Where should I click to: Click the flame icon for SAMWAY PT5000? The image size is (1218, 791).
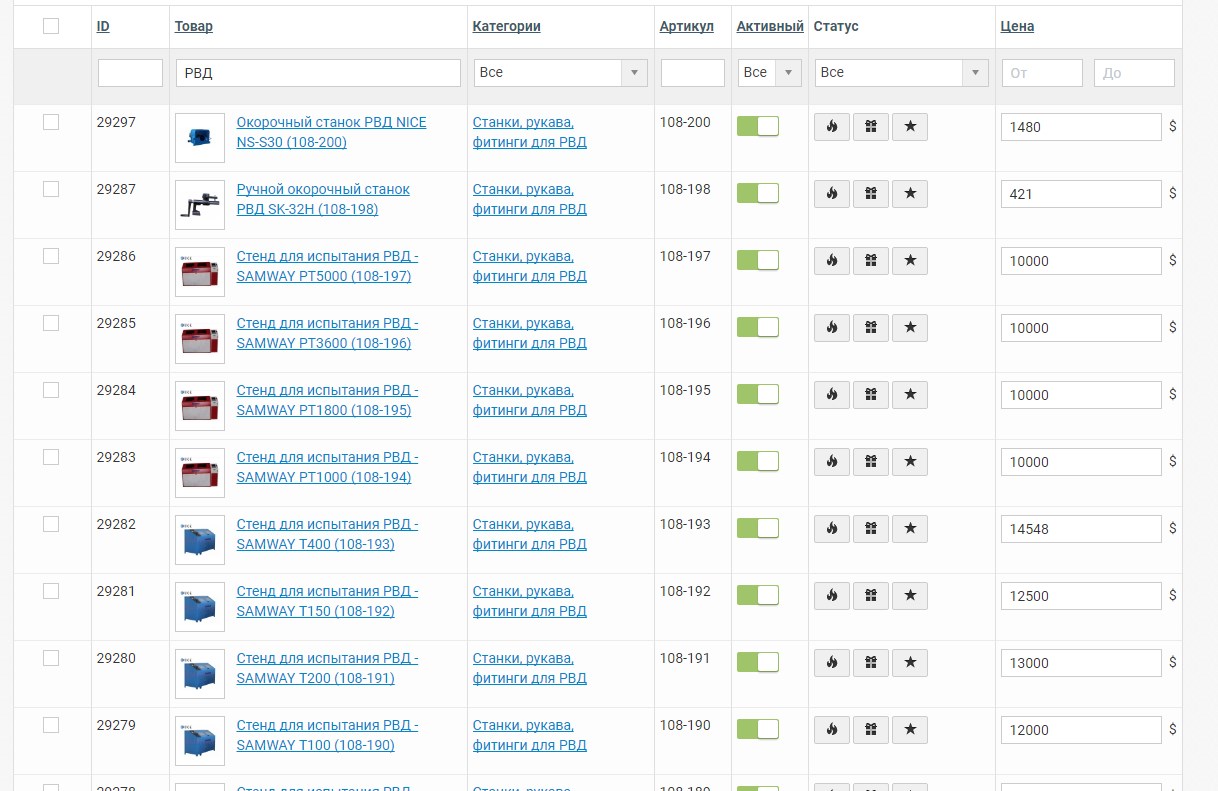coord(832,261)
